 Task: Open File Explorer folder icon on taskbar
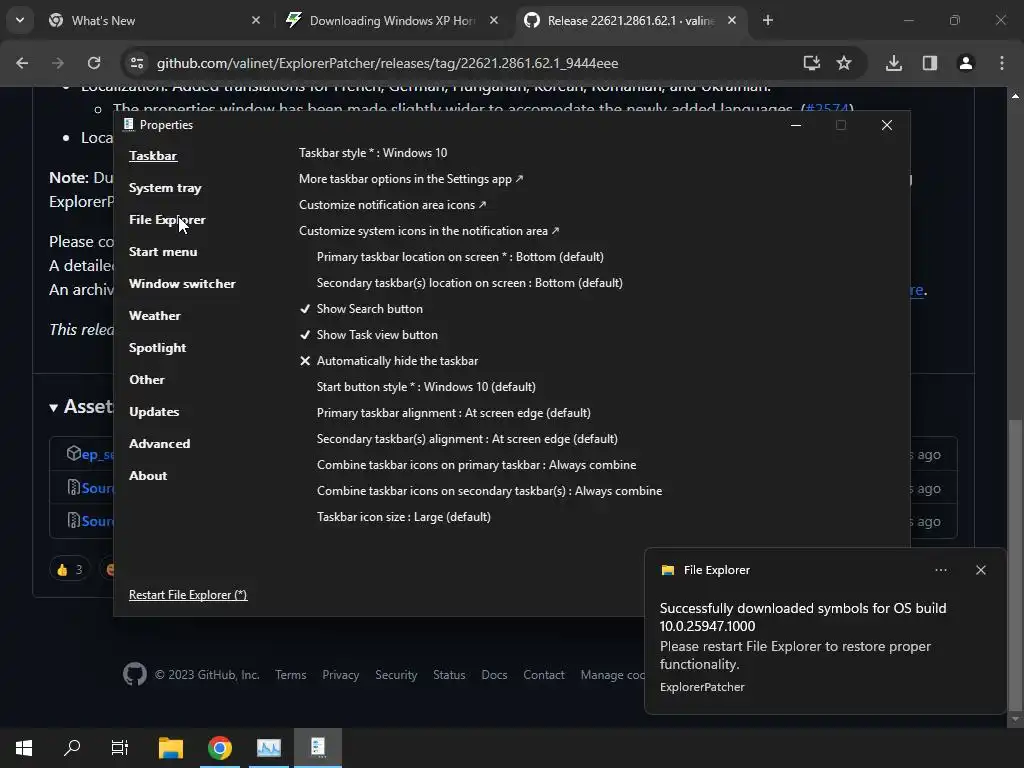[x=171, y=747]
